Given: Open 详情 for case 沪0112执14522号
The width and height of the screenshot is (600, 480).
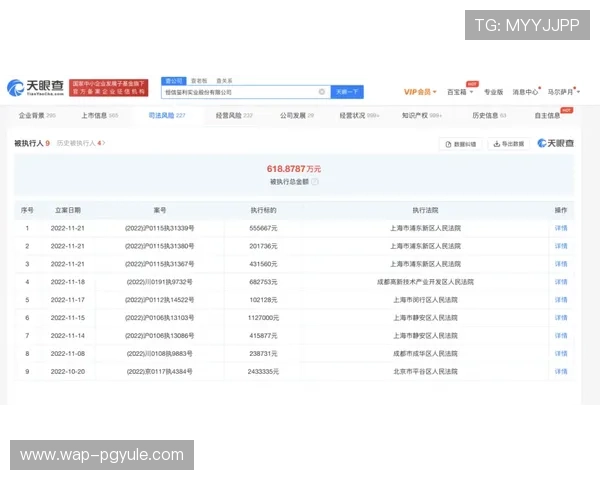Looking at the screenshot, I should coord(561,300).
